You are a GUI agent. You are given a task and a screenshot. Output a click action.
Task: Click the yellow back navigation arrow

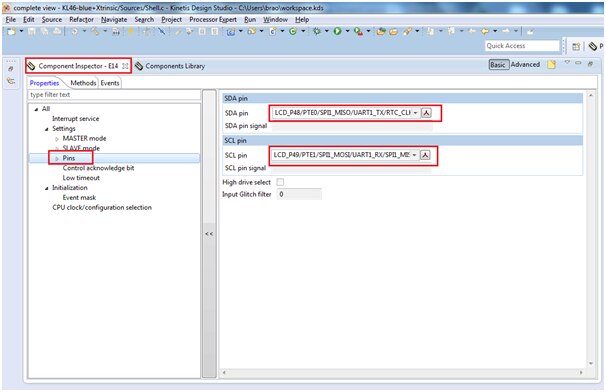[485, 31]
